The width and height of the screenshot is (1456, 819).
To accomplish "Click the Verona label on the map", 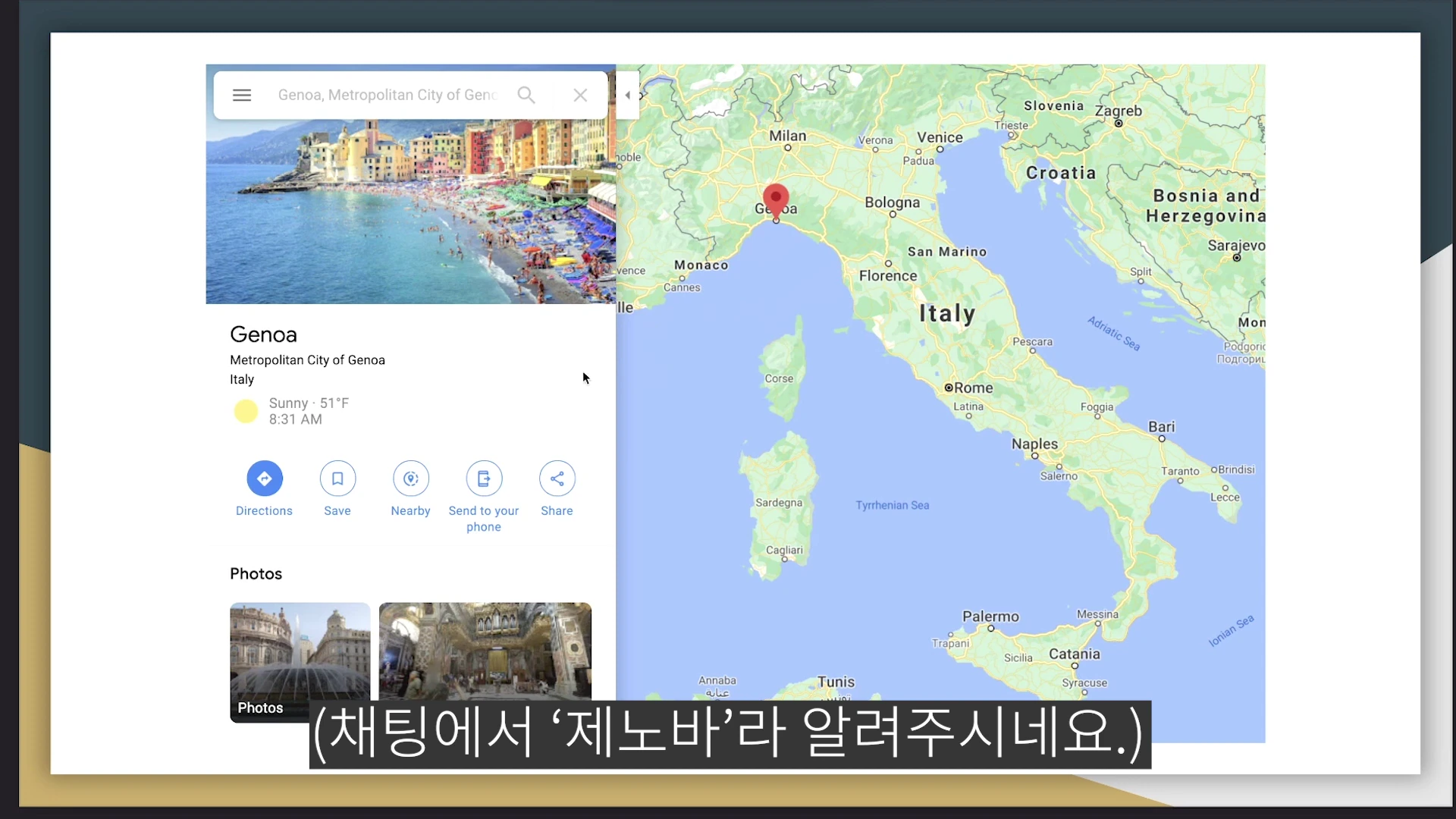I will [x=876, y=140].
